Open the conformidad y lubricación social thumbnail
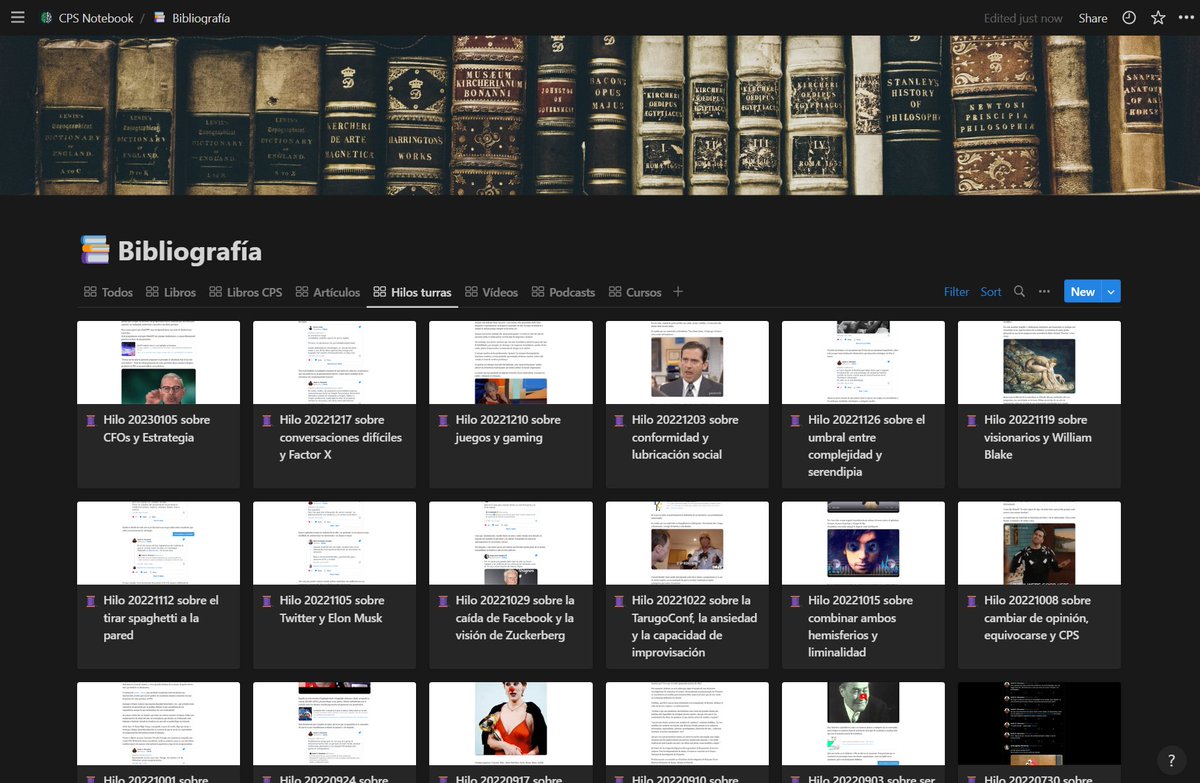Screen dimensions: 1200x783 687,362
